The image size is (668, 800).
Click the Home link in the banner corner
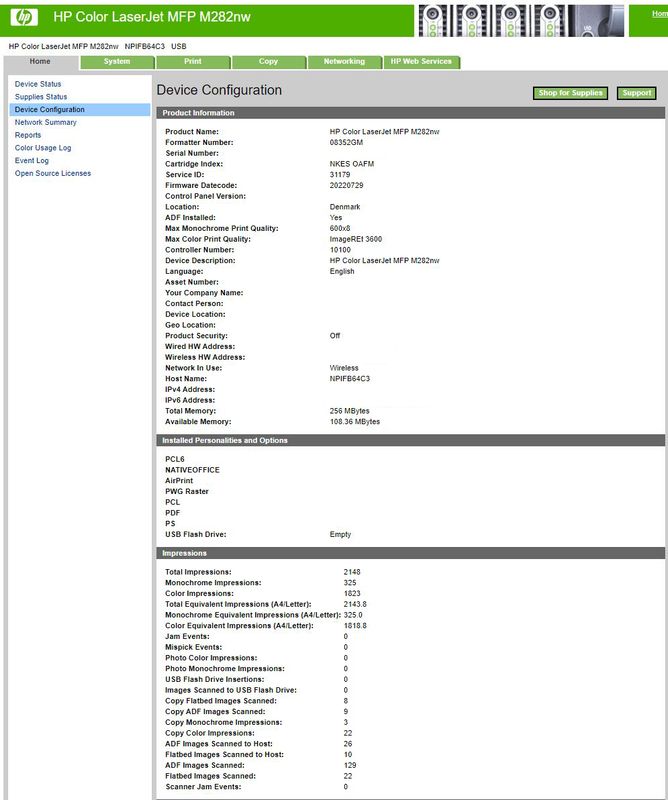[660, 14]
